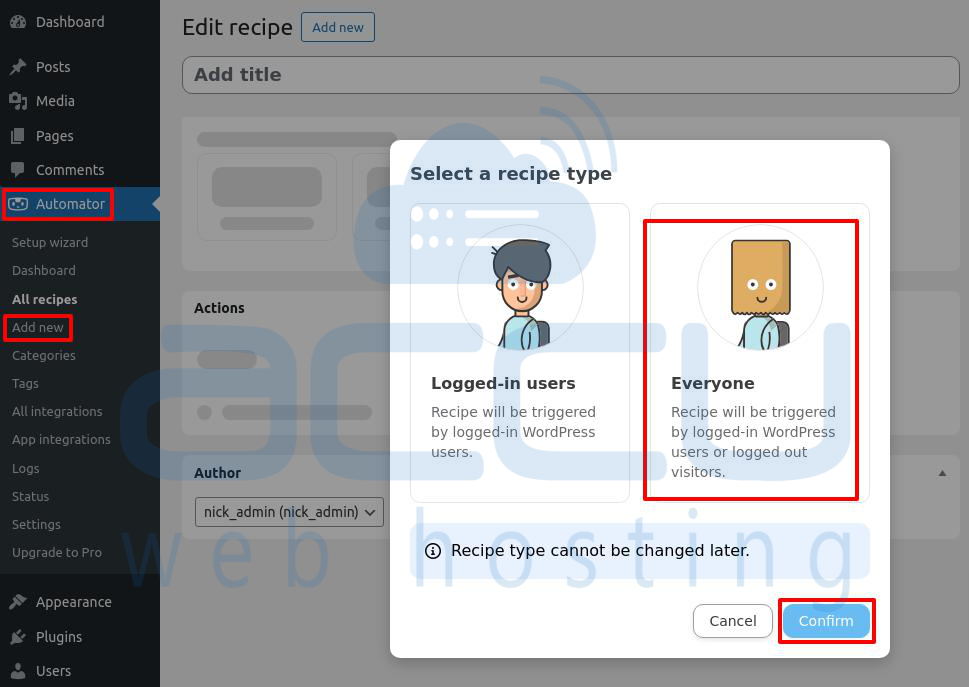969x687 pixels.
Task: Open Automator Settings submenu link
Action: point(36,525)
